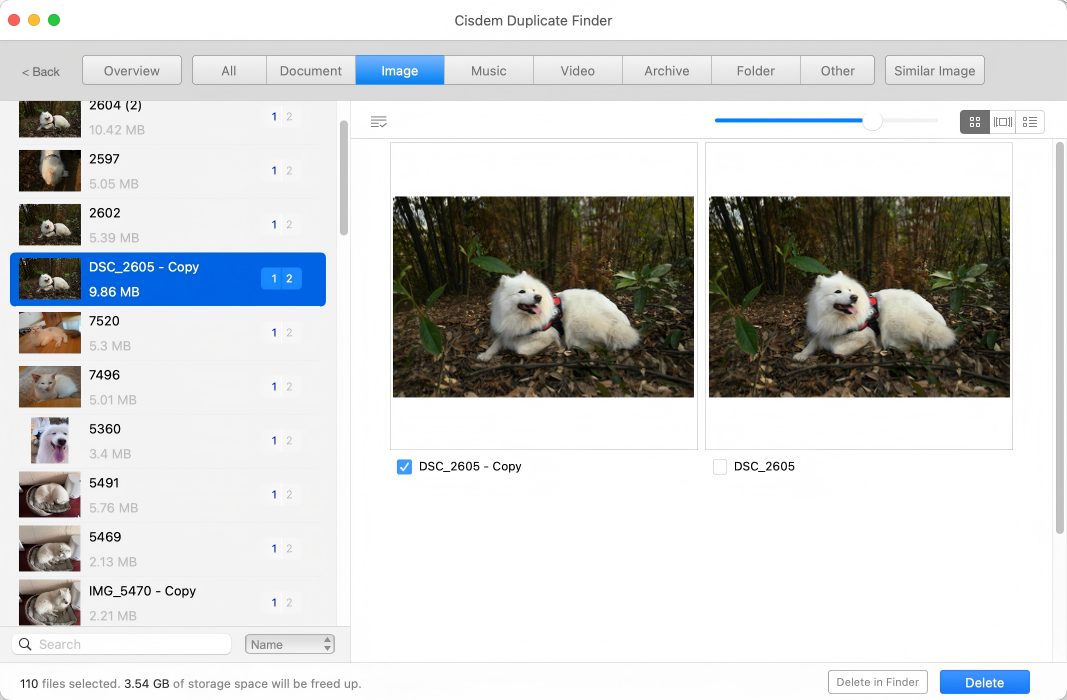This screenshot has height=700, width=1067.
Task: Switch to the side-by-side comparison view icon
Action: pyautogui.click(x=1002, y=121)
